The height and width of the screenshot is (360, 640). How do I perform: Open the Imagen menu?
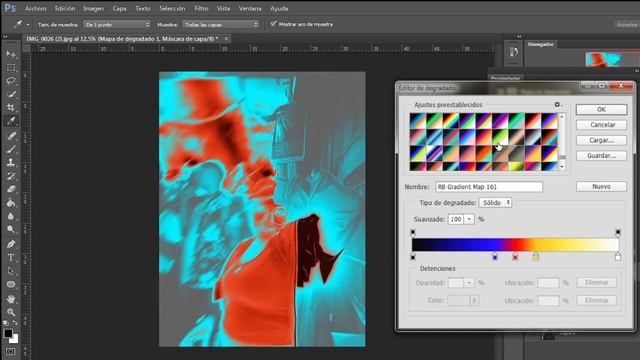pyautogui.click(x=93, y=8)
